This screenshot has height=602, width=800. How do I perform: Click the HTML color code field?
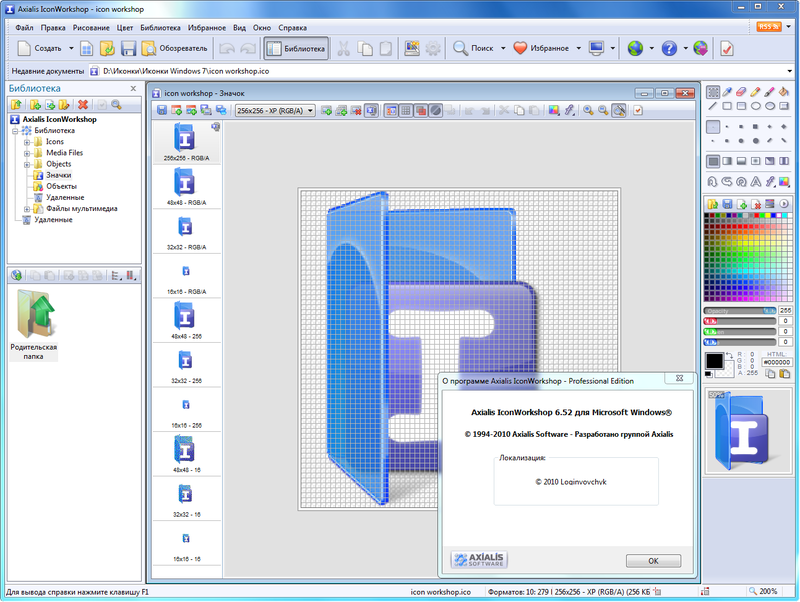pyautogui.click(x=777, y=362)
